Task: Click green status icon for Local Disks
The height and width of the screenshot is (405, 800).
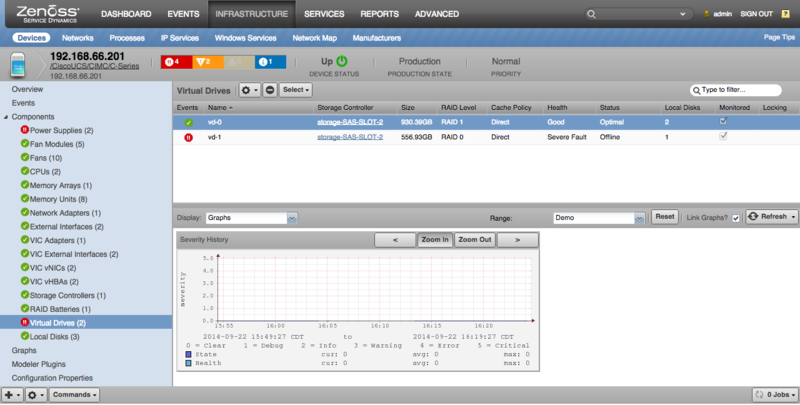Action: click(24, 337)
